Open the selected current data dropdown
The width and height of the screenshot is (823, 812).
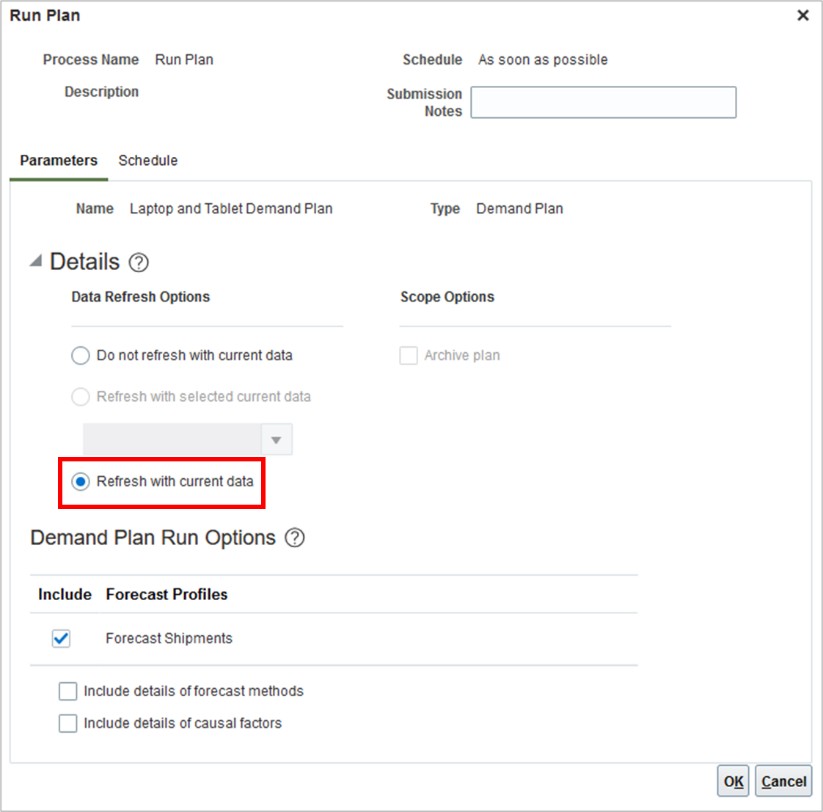[x=277, y=438]
